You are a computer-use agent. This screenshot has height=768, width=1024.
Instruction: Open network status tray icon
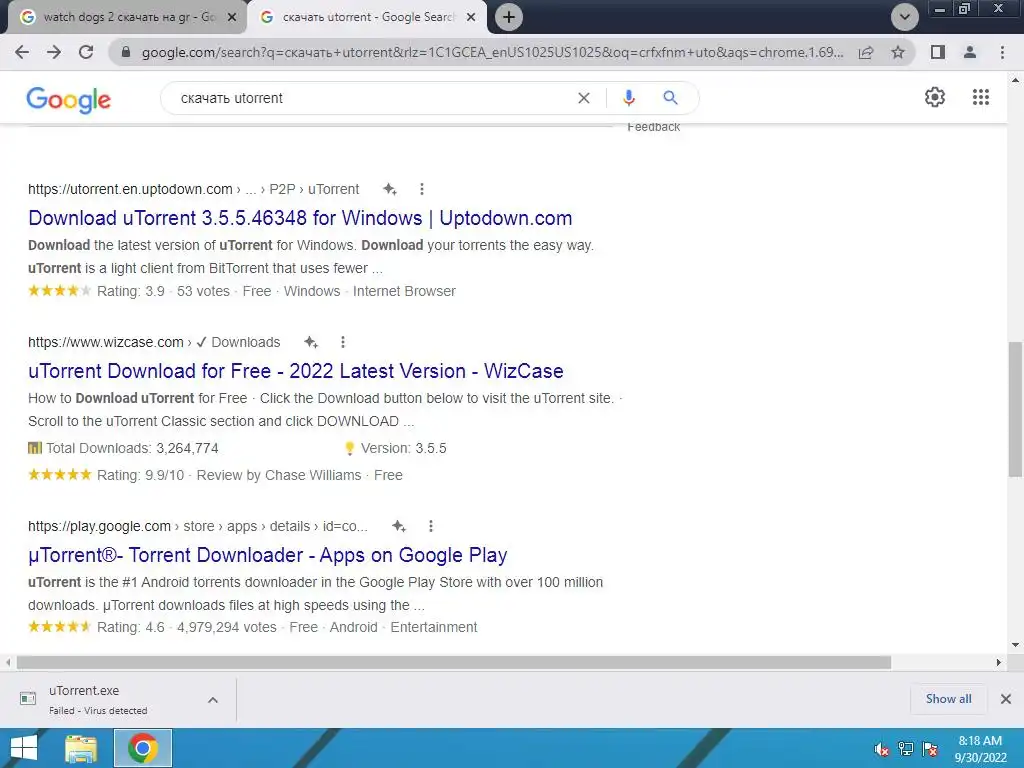(x=906, y=750)
